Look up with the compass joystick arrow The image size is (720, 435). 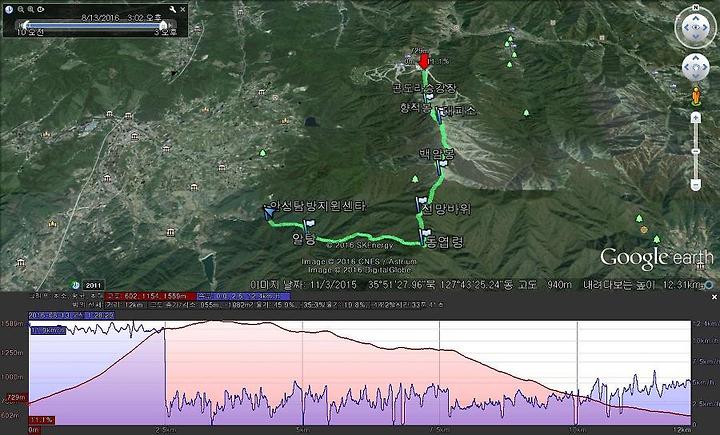tap(696, 18)
